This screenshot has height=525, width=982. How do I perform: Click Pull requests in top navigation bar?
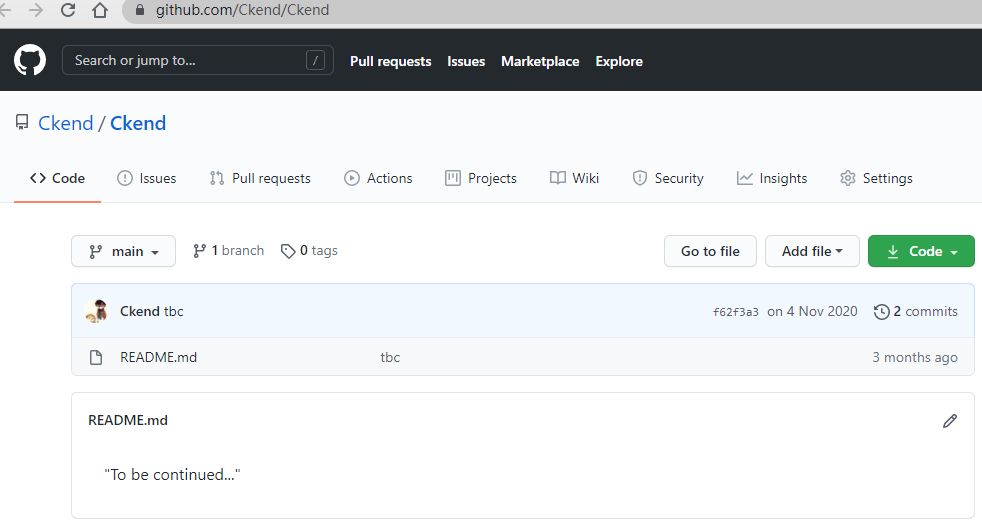pos(390,61)
